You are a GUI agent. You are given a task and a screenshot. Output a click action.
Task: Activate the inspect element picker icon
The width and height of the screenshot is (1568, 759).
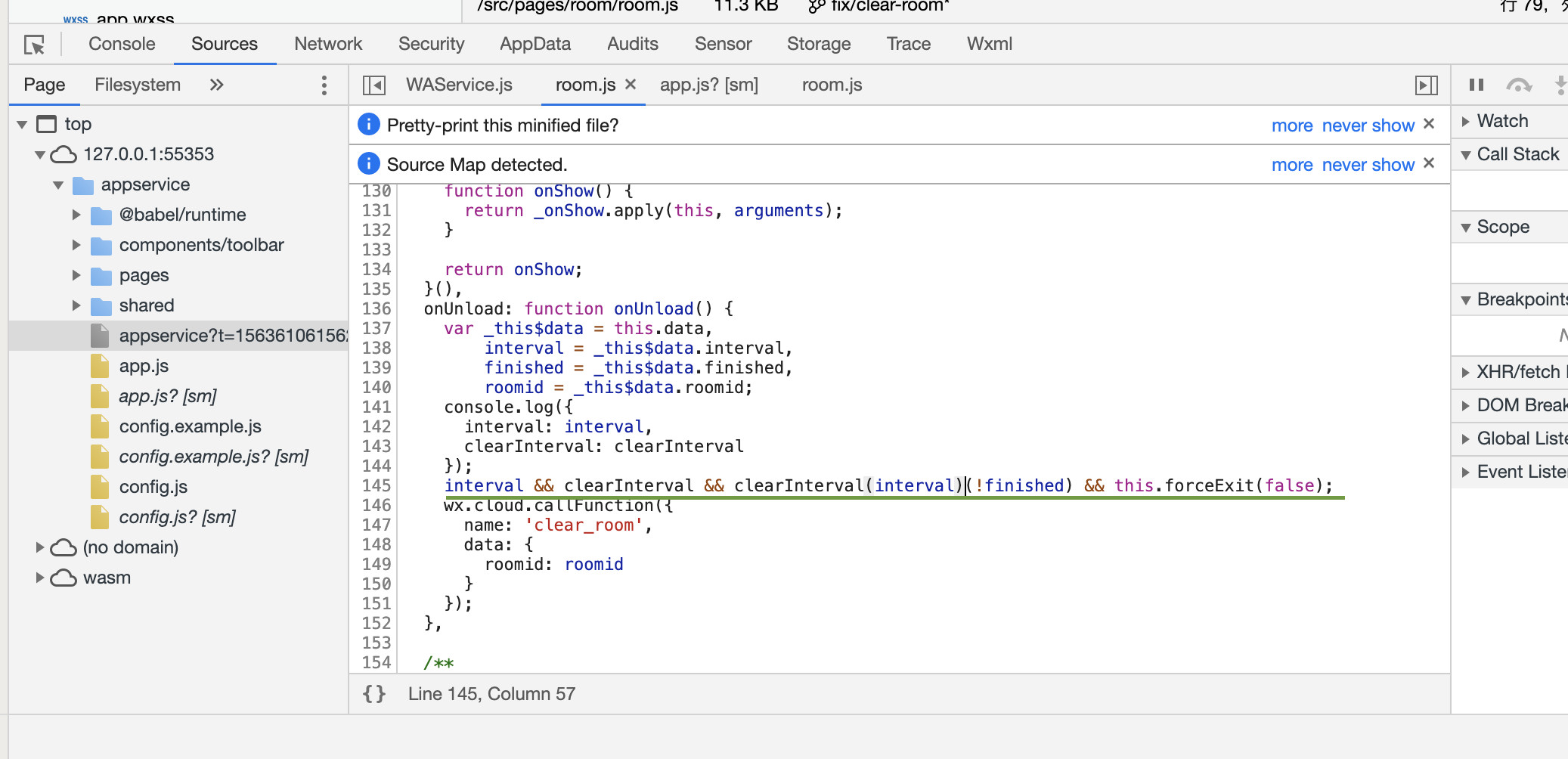tap(35, 45)
